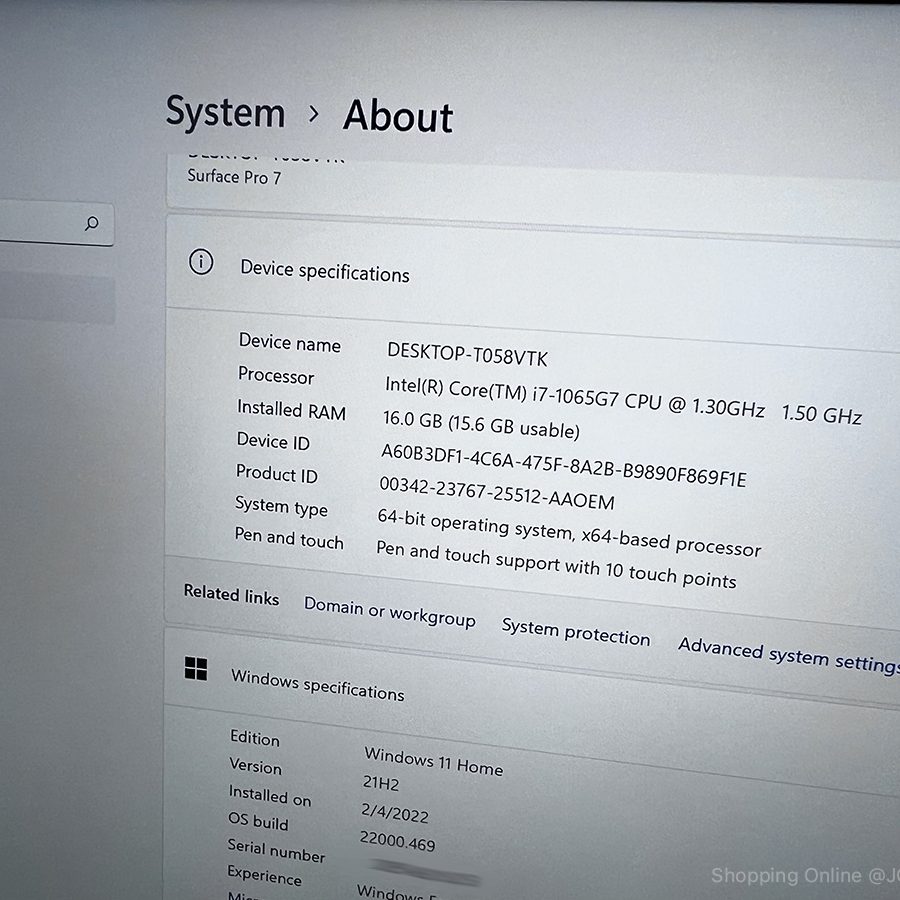The image size is (900, 900).
Task: Select Surface Pro 7 model text
Action: (x=234, y=177)
